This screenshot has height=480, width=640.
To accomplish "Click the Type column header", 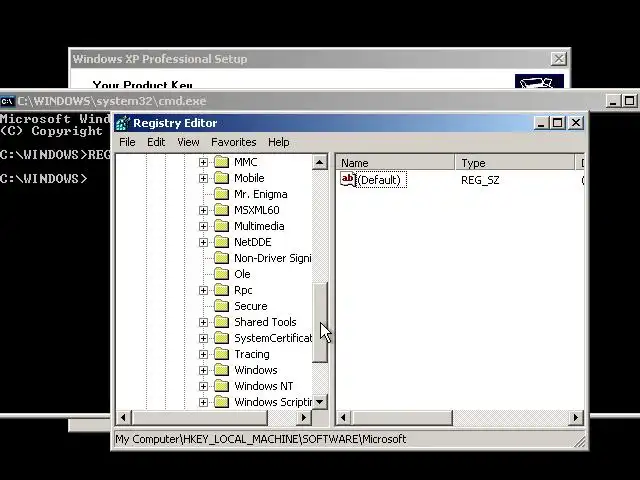I will 515,163.
